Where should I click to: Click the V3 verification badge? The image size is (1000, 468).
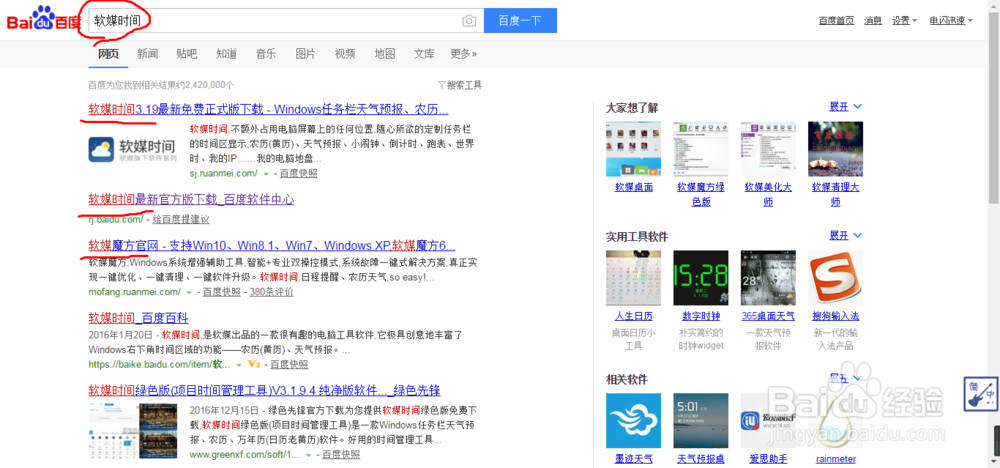pyautogui.click(x=254, y=365)
